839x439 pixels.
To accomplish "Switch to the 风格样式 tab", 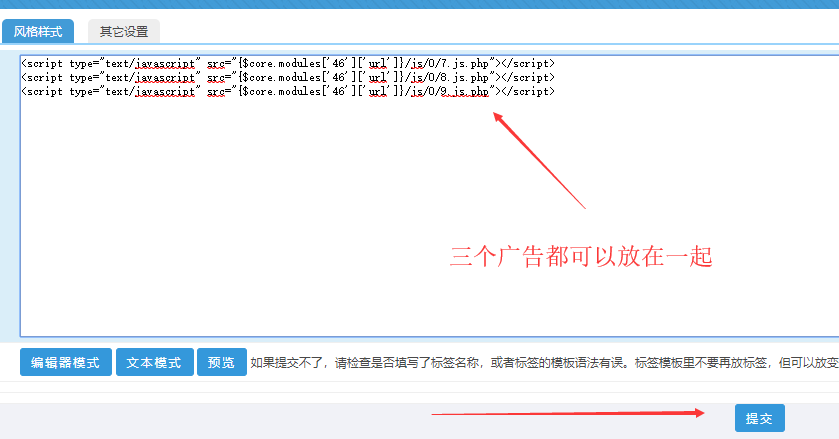I will pyautogui.click(x=38, y=31).
